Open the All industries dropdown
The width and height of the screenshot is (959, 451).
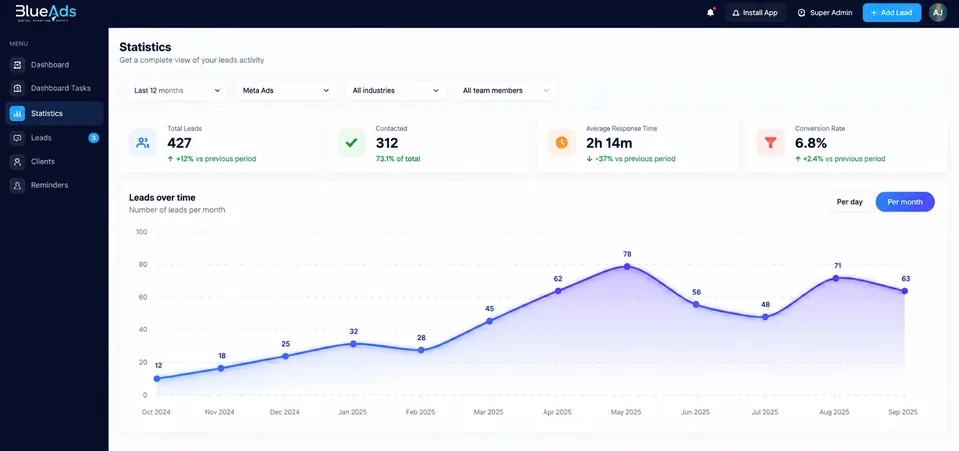point(396,91)
